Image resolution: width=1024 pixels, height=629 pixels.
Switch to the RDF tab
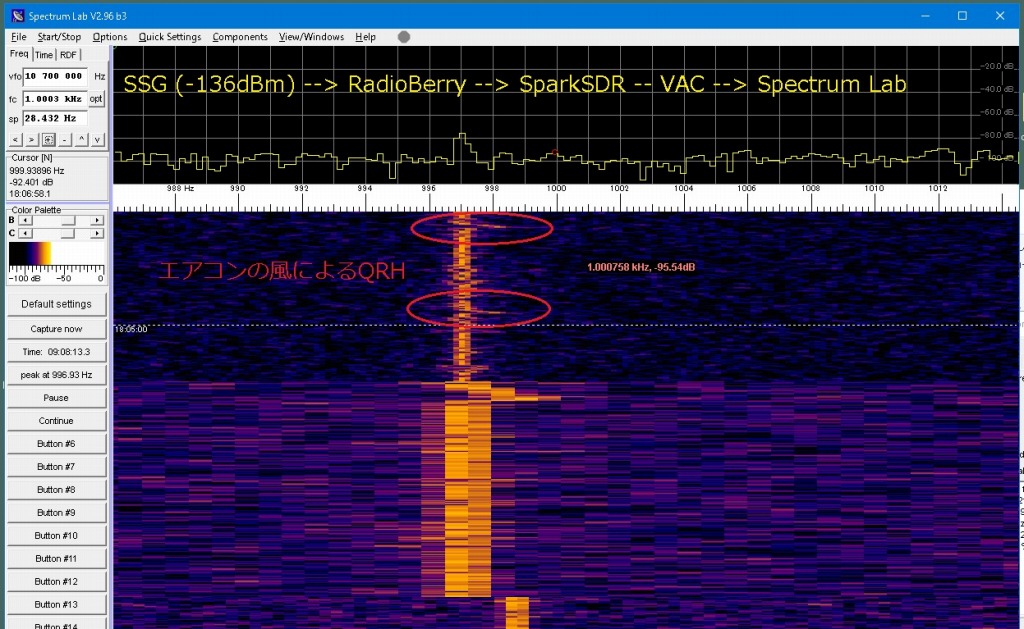(x=68, y=55)
